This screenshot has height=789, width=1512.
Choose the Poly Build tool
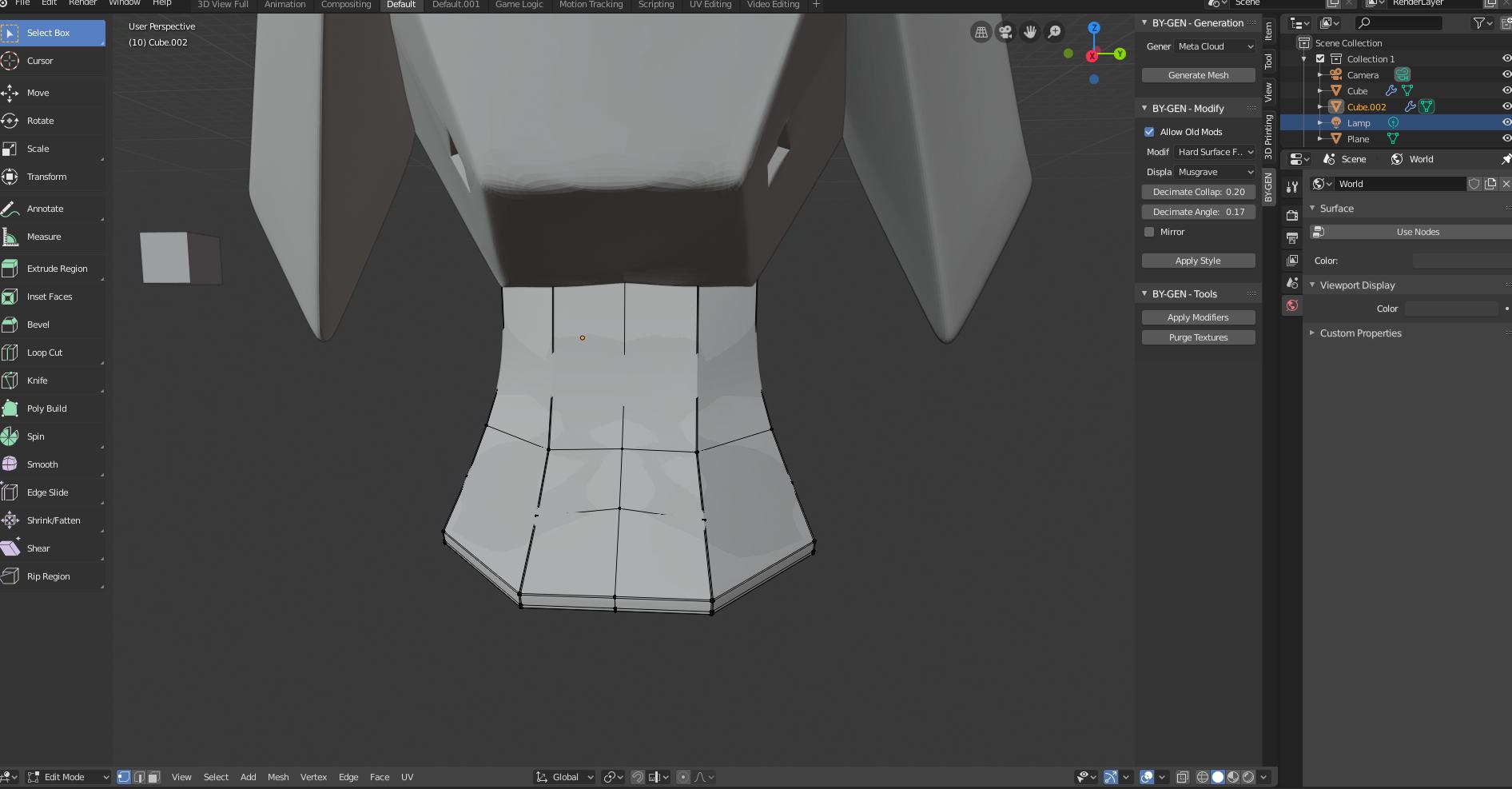pos(52,408)
